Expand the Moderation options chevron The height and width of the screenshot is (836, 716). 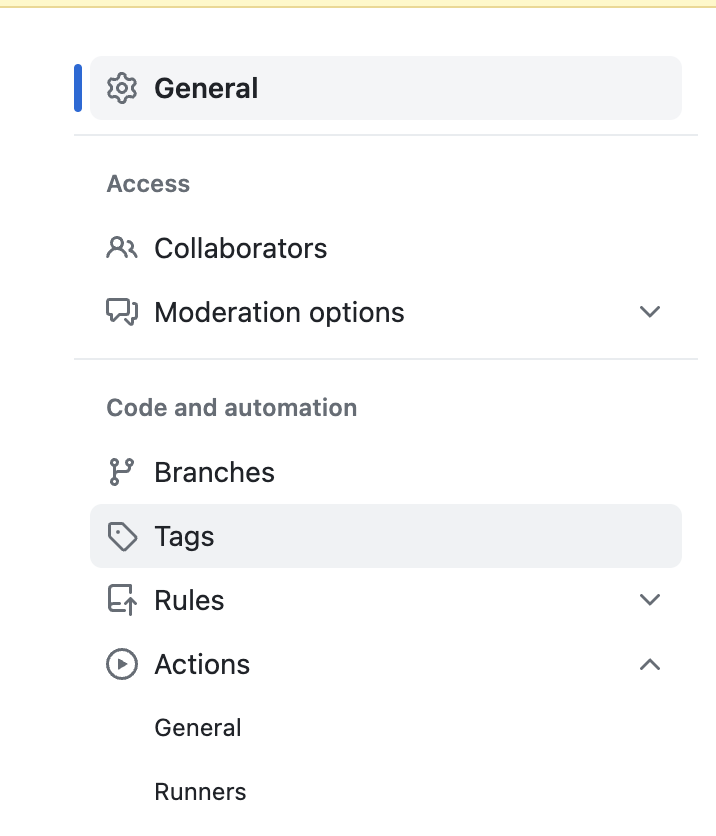point(650,312)
